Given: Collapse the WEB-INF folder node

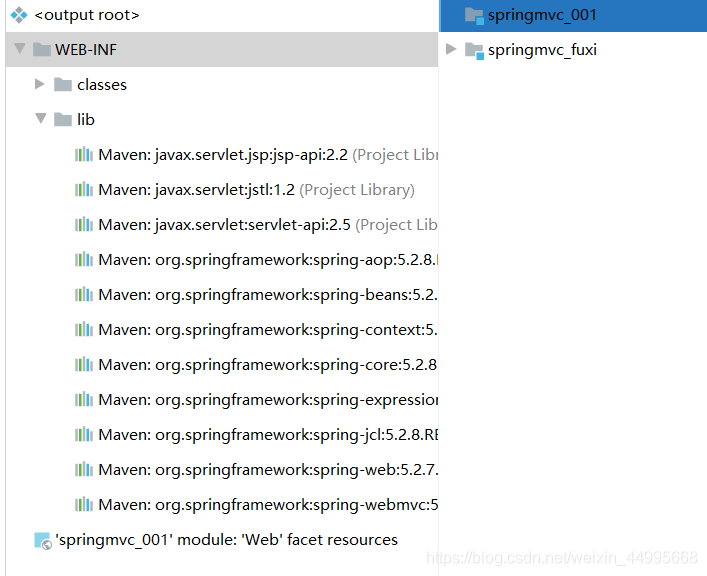Looking at the screenshot, I should (x=19, y=49).
